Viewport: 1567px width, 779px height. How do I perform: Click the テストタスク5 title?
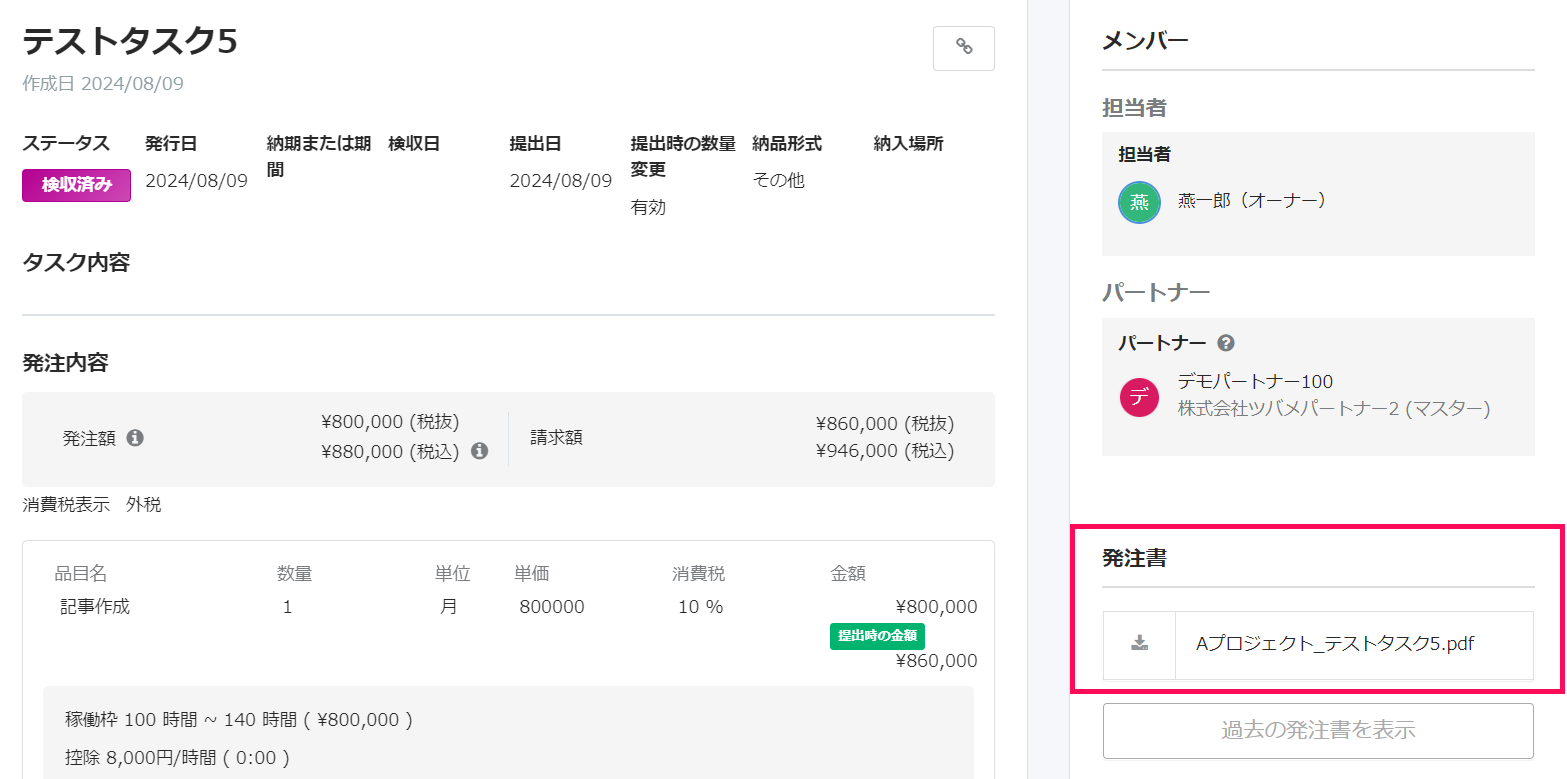[x=130, y=40]
